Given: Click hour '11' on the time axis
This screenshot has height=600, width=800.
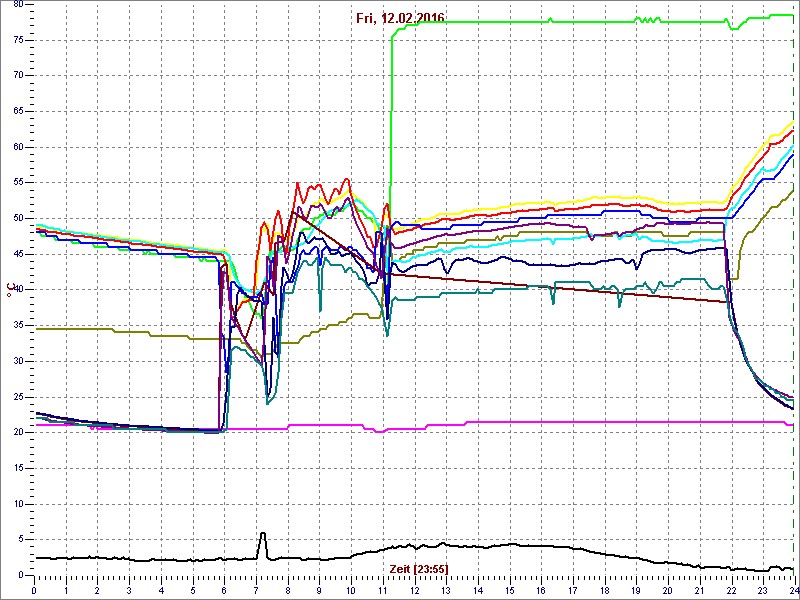Looking at the screenshot, I should tap(383, 590).
